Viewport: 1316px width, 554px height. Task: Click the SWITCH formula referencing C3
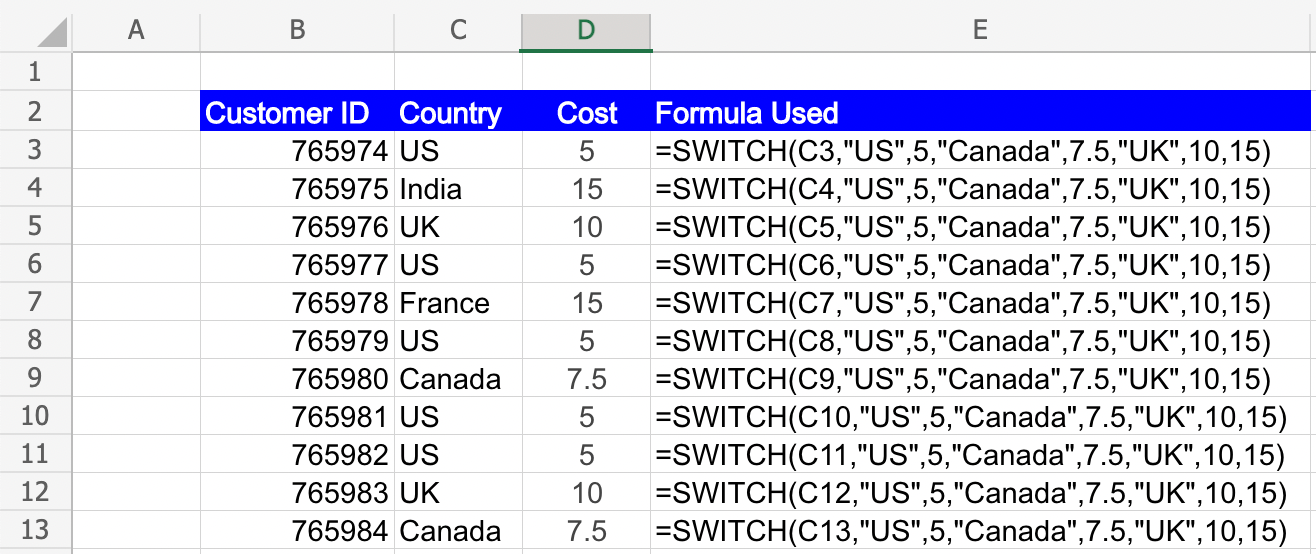980,150
